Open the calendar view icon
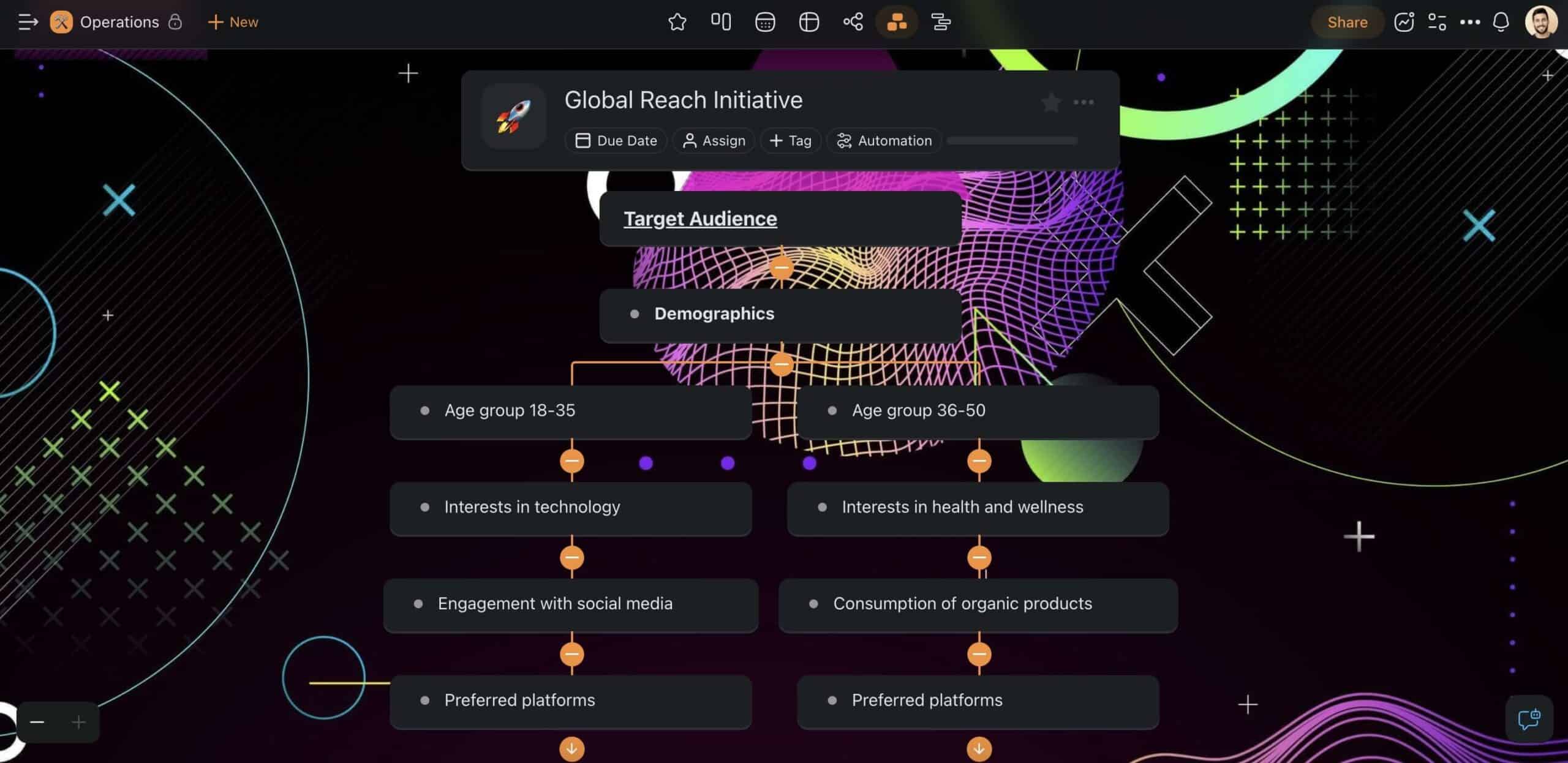Viewport: 1568px width, 763px height. 765,22
